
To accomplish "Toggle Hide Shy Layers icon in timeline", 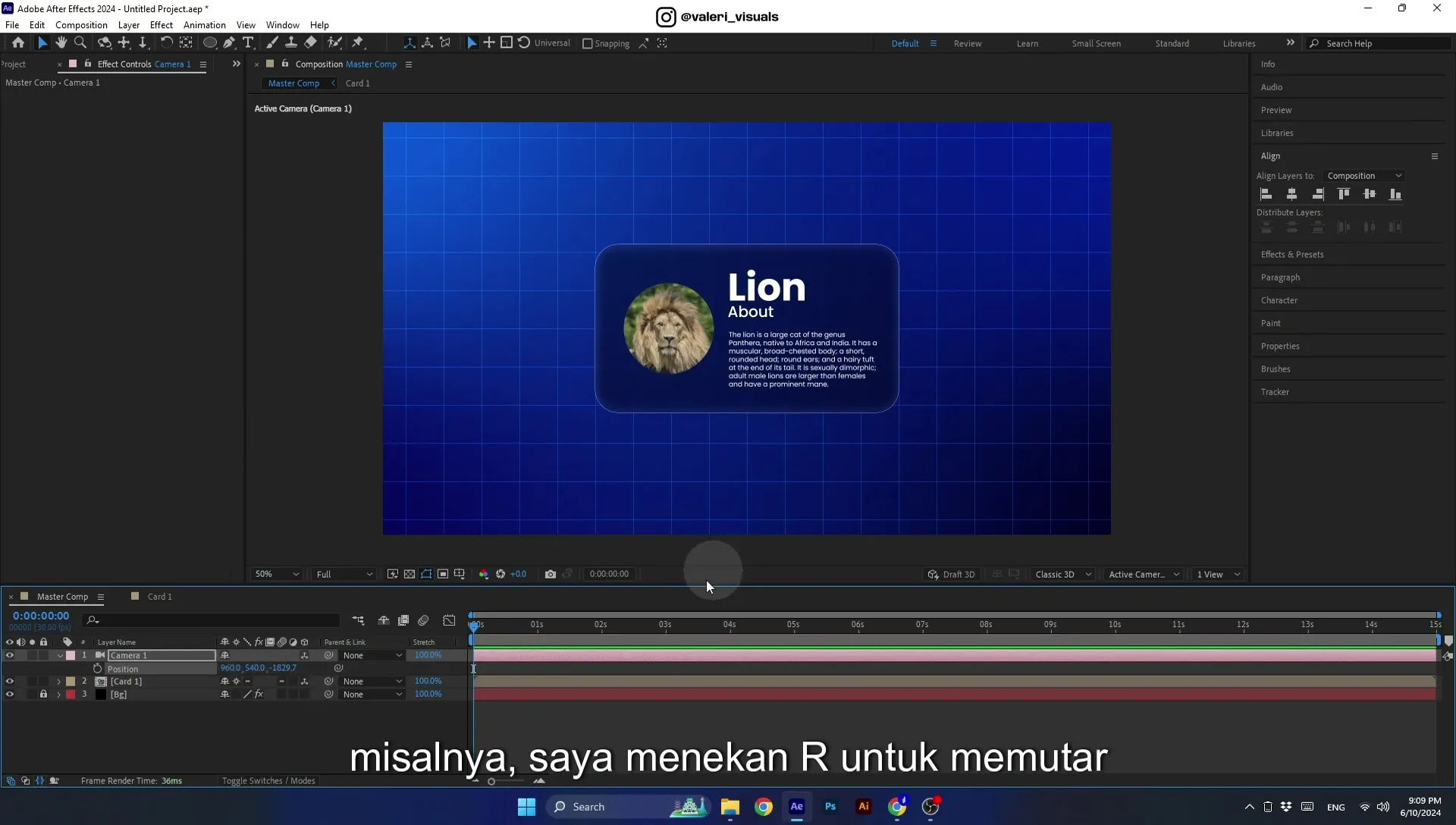I will point(384,620).
